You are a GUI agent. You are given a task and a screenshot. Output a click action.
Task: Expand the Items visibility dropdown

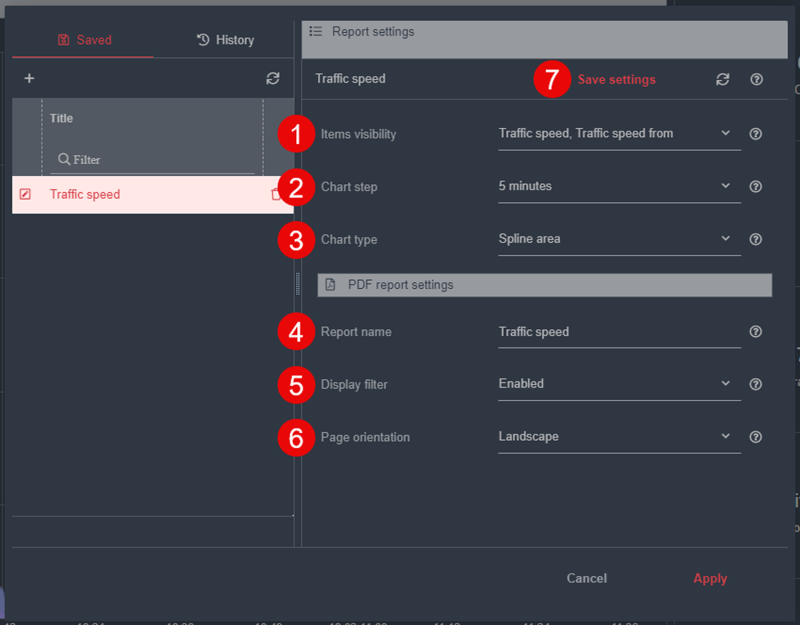(x=619, y=133)
